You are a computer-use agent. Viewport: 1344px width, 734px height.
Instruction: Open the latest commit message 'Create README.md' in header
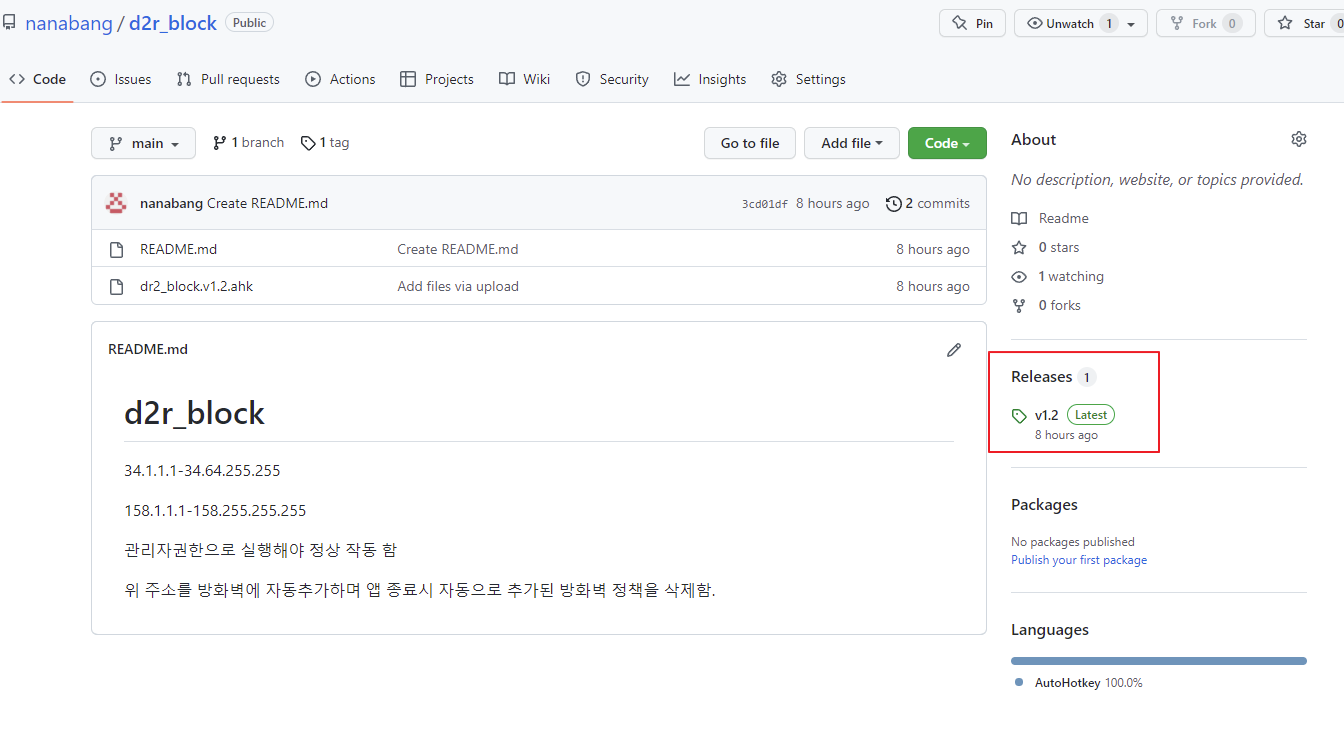[267, 203]
